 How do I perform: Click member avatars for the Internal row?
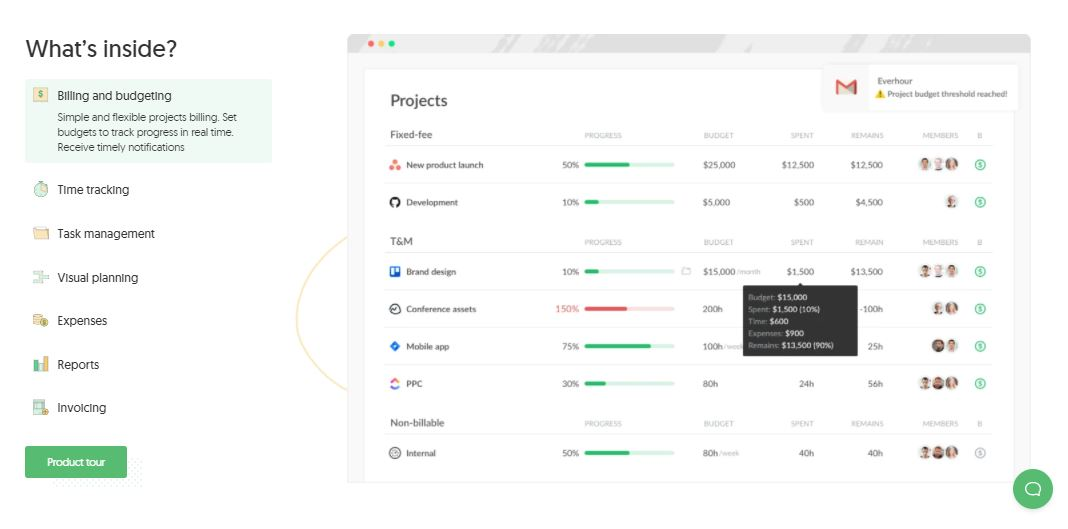pos(938,453)
